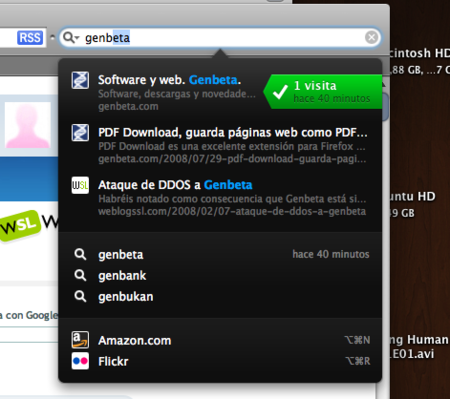Click the '⌥⌘R' shortcut label on the Flickr row
Image resolution: width=450 pixels, height=399 pixels.
pyautogui.click(x=357, y=361)
